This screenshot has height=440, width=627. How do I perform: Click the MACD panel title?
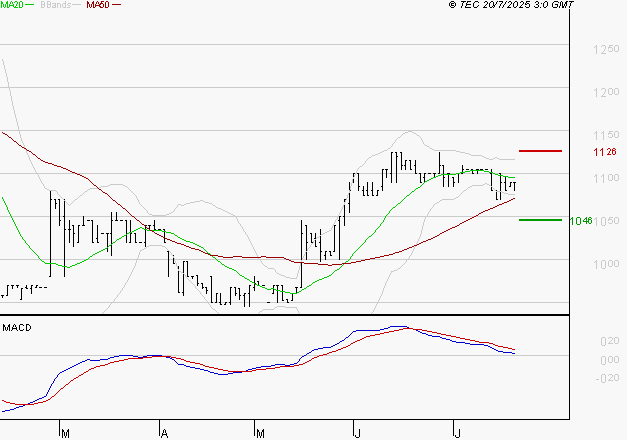(17, 328)
